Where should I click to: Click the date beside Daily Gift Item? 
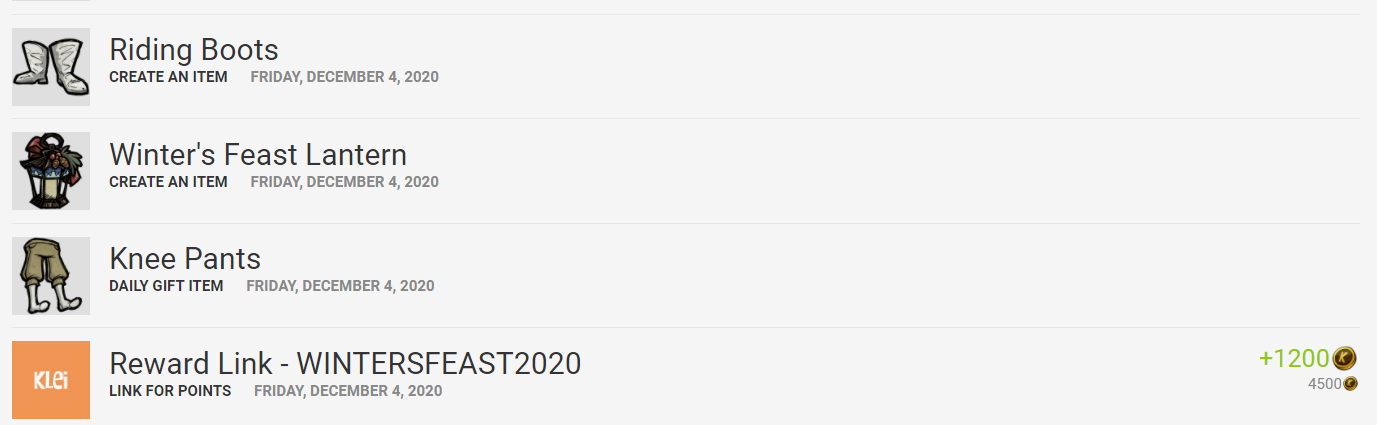[340, 286]
